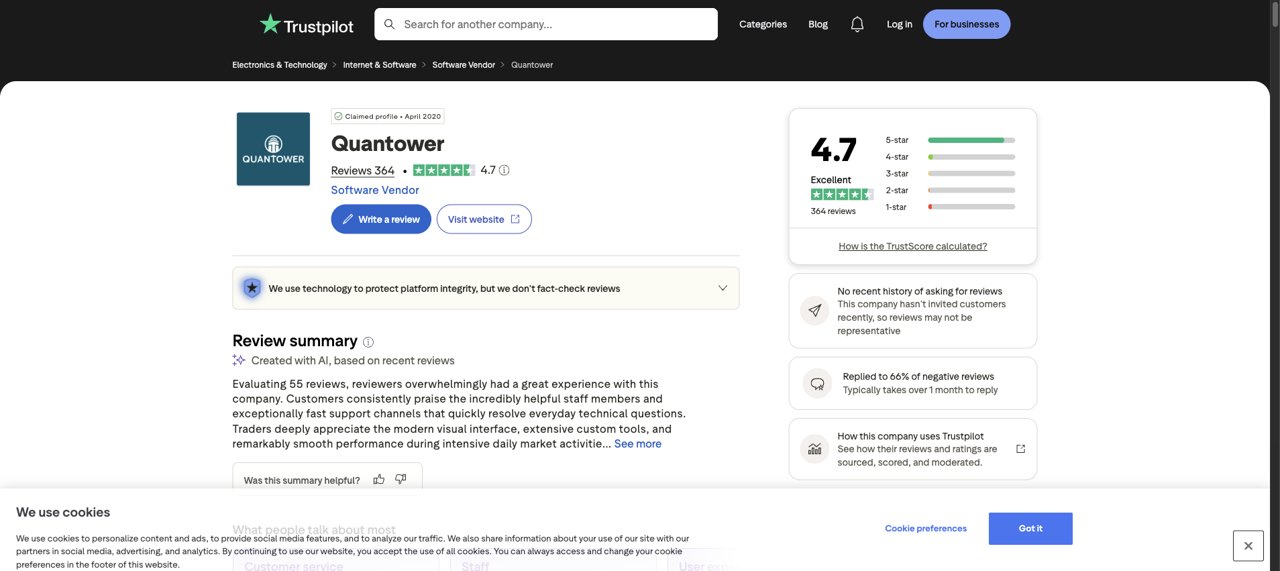Click 'Replied to 66% of negative reviews' text
Viewport: 1280px width, 571px height.
(918, 377)
